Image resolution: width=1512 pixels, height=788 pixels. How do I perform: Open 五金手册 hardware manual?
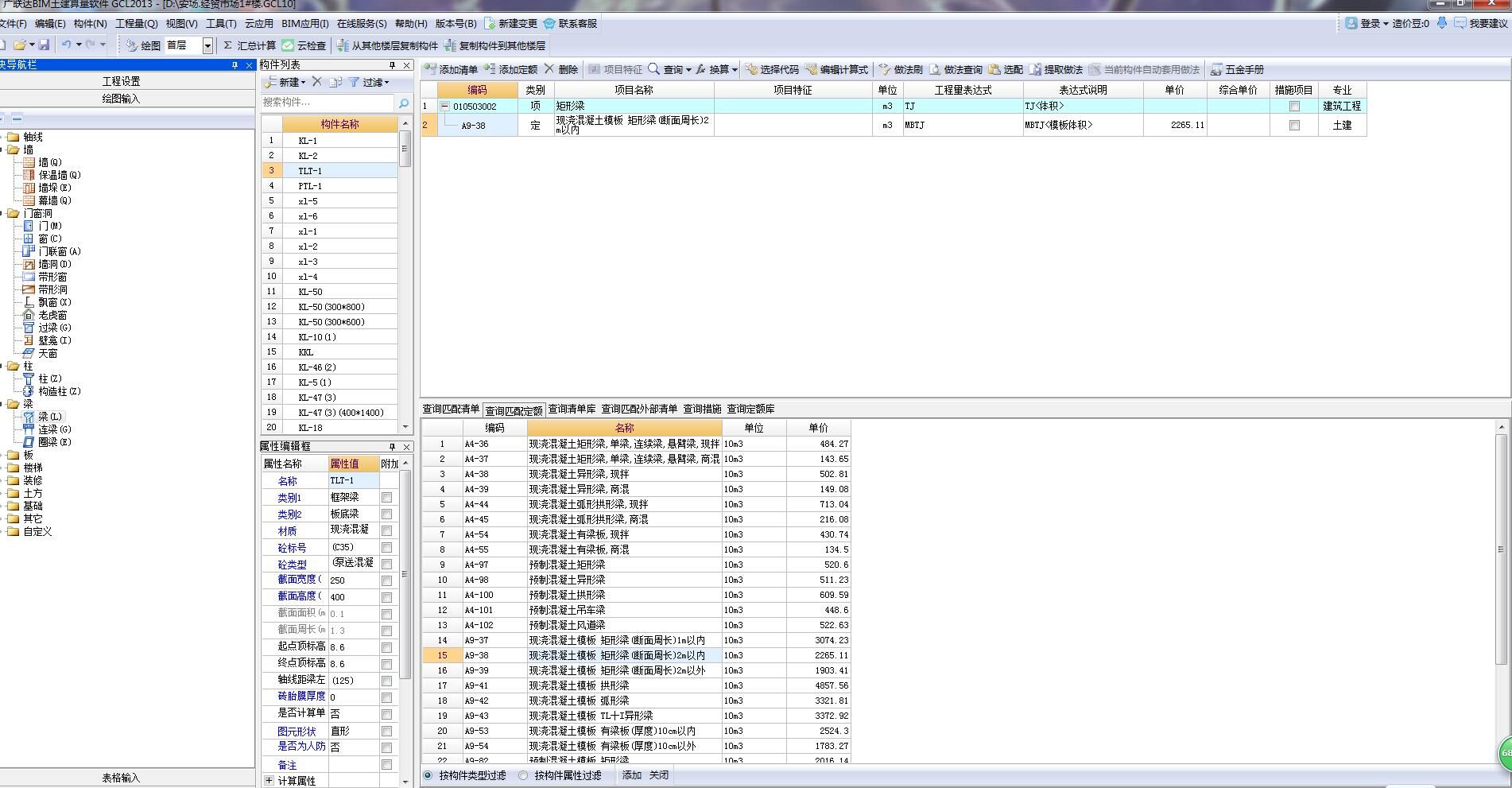coord(1237,69)
